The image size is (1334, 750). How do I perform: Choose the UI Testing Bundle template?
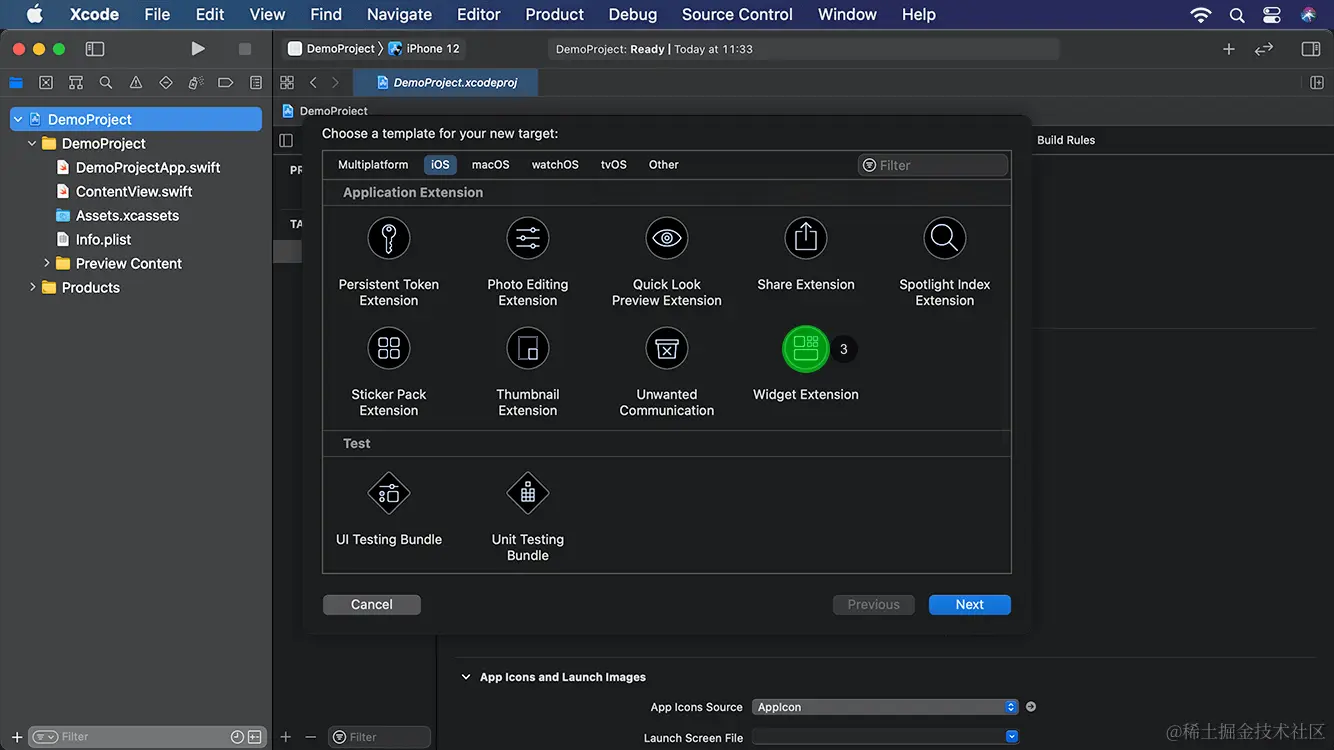pos(389,494)
